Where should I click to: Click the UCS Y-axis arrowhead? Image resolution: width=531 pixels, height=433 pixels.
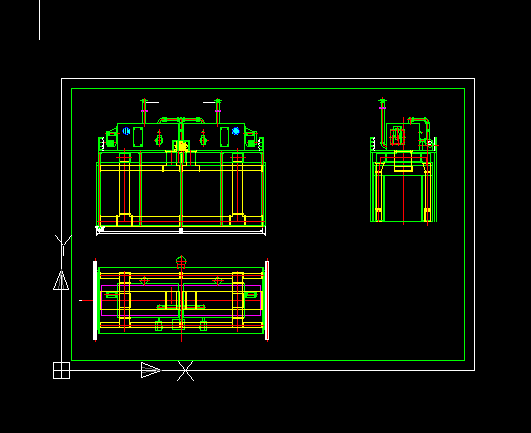coord(61,280)
